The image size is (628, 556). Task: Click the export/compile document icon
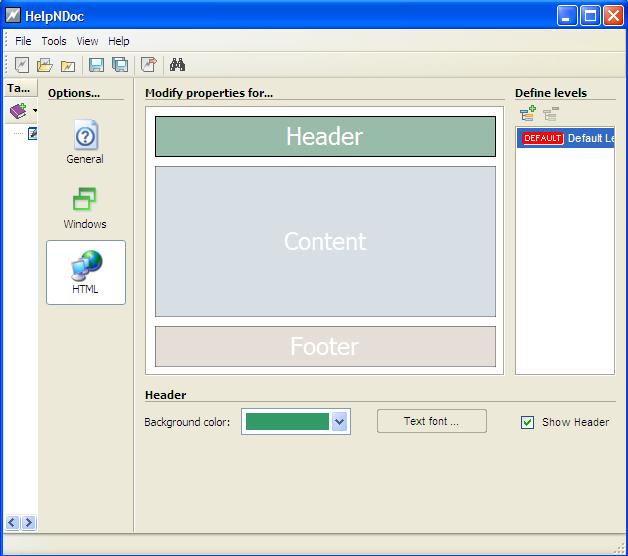click(x=149, y=64)
